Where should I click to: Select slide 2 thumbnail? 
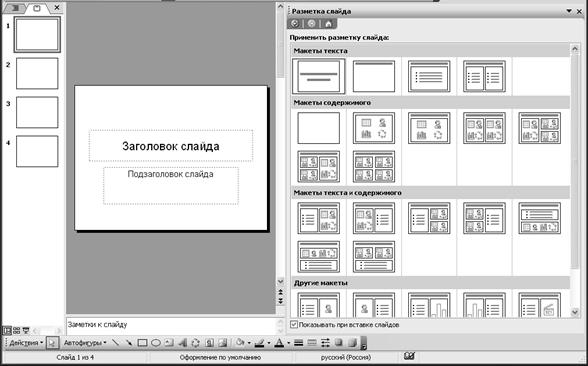[37, 73]
